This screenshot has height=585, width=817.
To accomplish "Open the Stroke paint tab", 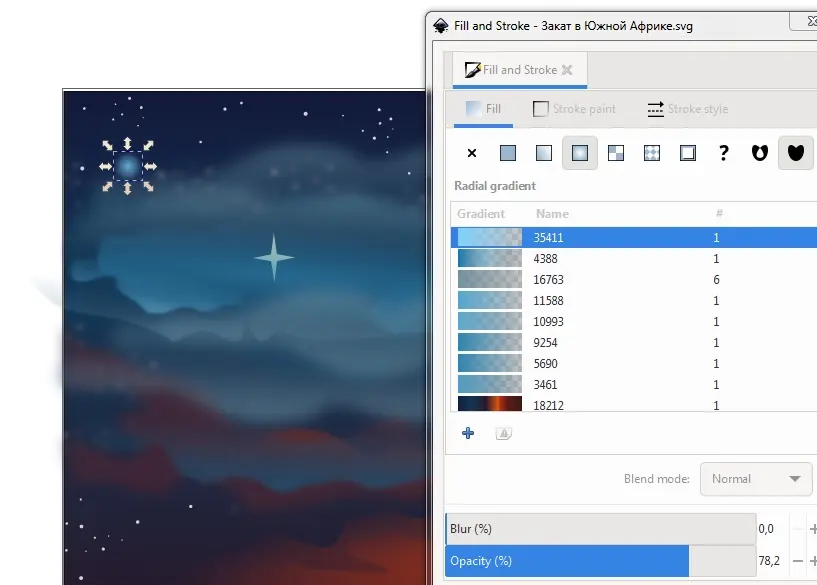I will [574, 109].
